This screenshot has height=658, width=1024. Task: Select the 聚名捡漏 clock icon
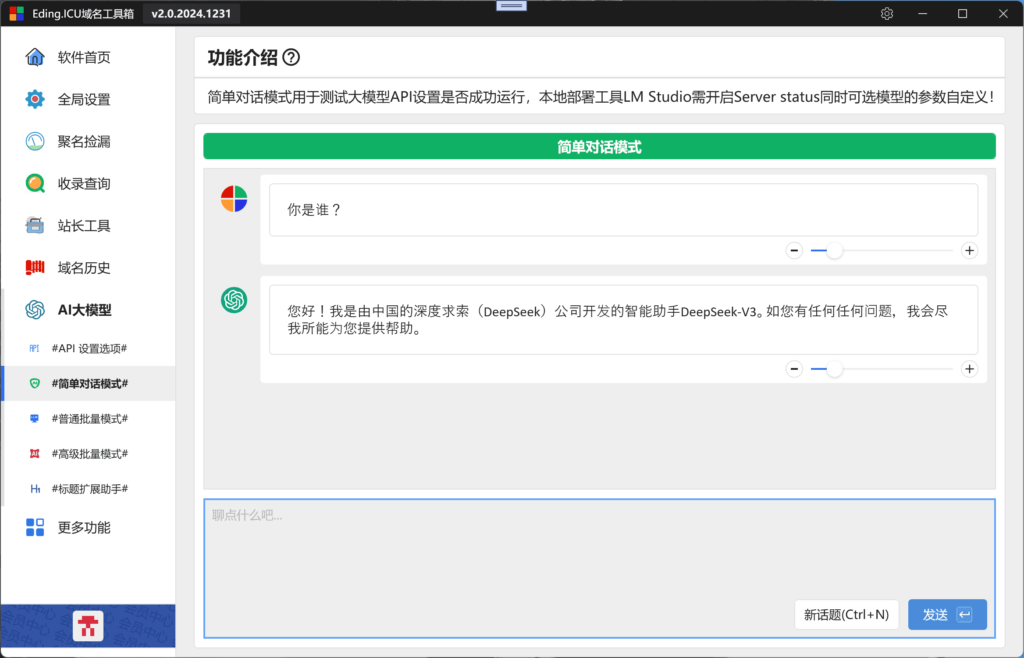[x=35, y=142]
